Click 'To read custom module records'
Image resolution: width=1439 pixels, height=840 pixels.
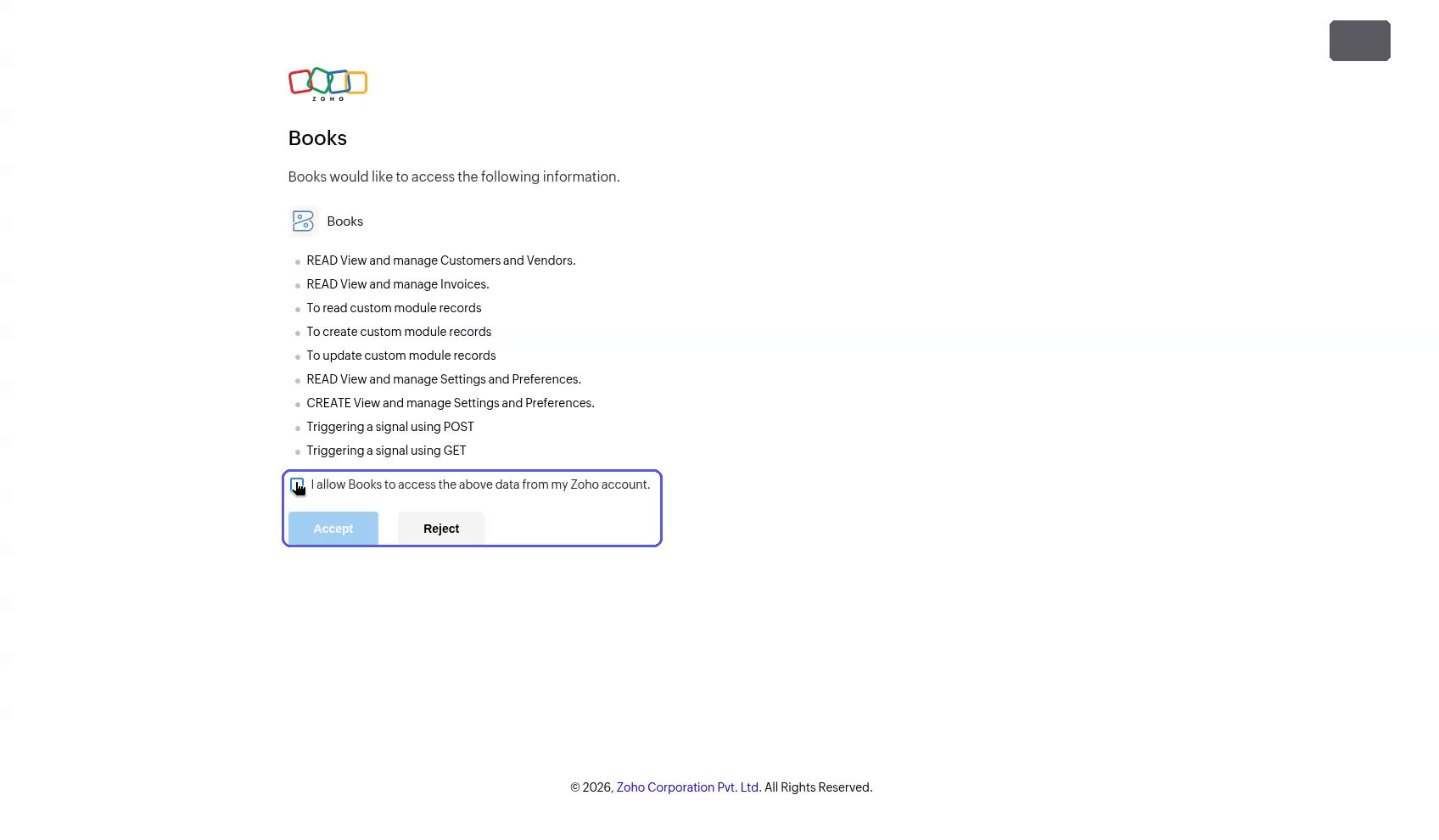pyautogui.click(x=394, y=308)
